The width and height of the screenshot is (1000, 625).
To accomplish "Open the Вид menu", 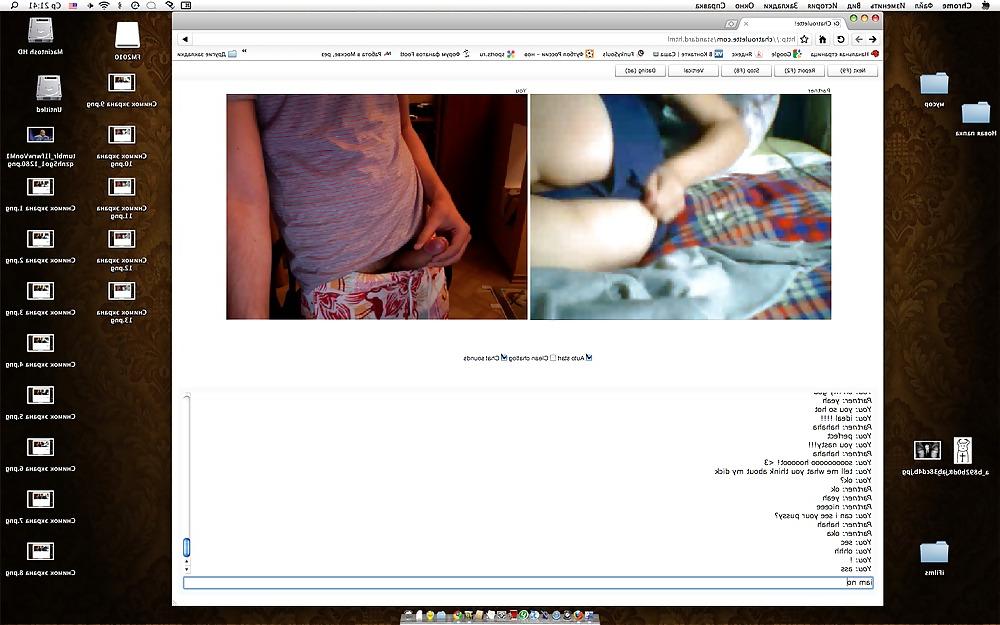I will (853, 6).
